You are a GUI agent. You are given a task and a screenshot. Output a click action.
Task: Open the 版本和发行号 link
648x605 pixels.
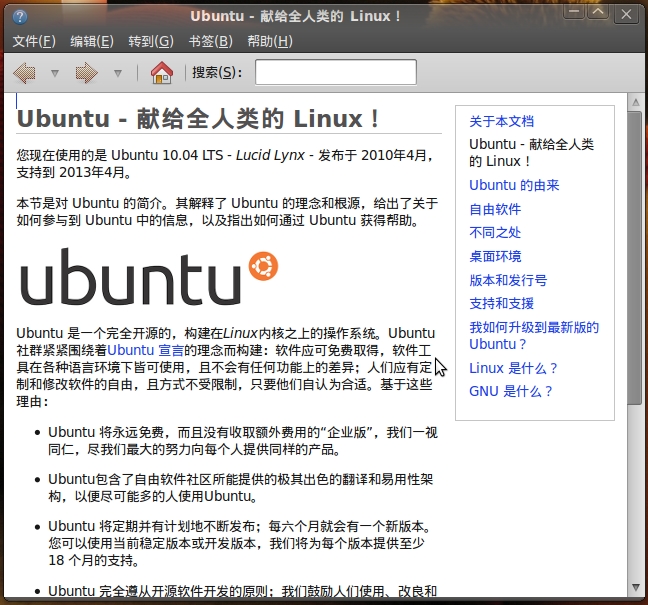click(508, 280)
